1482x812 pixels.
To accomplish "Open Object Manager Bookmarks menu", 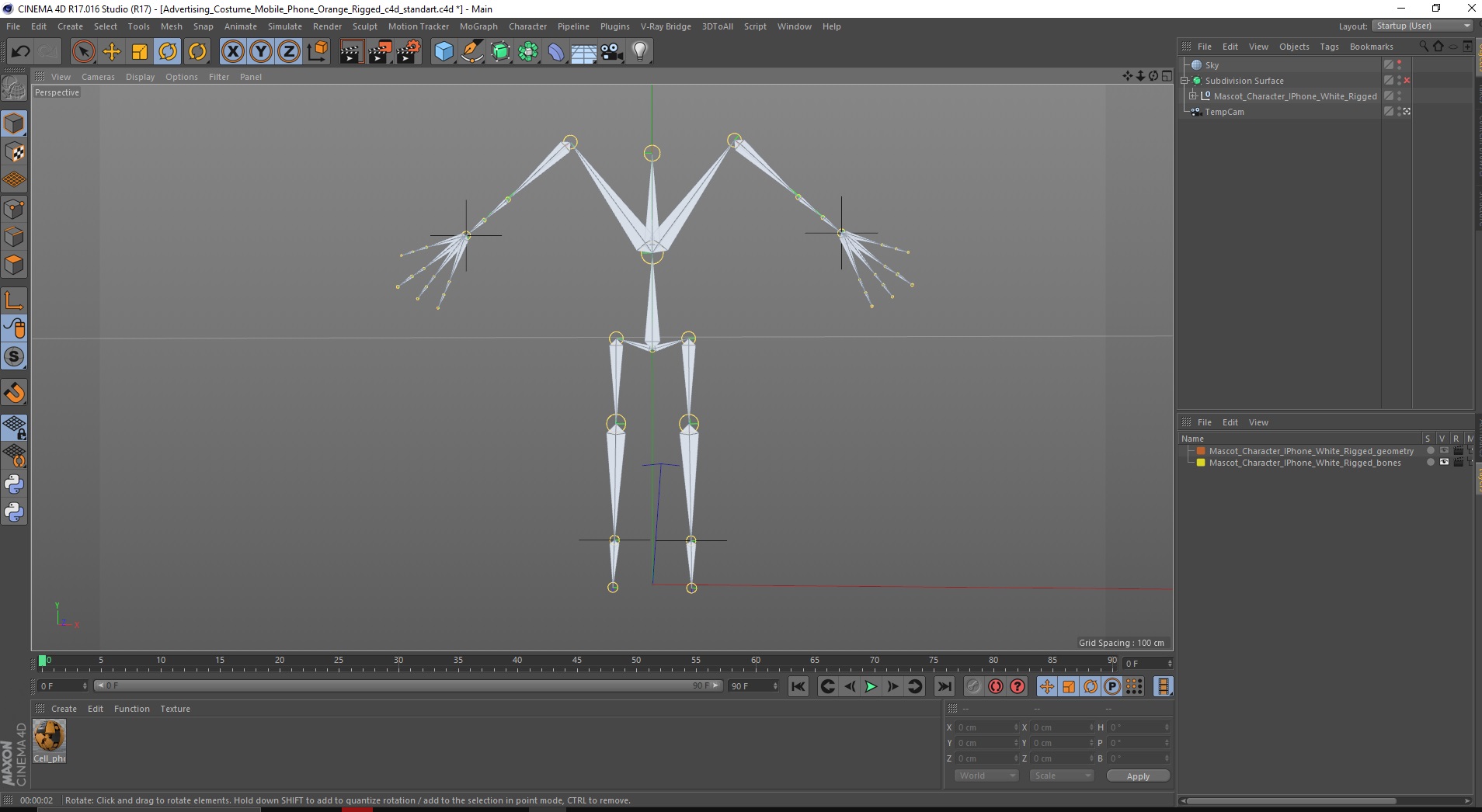I will coord(1371,47).
